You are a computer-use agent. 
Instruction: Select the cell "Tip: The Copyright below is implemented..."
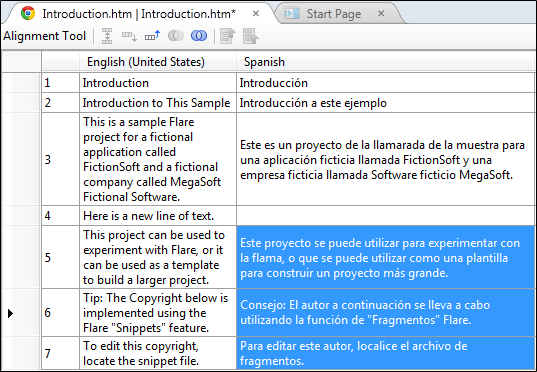(158, 313)
